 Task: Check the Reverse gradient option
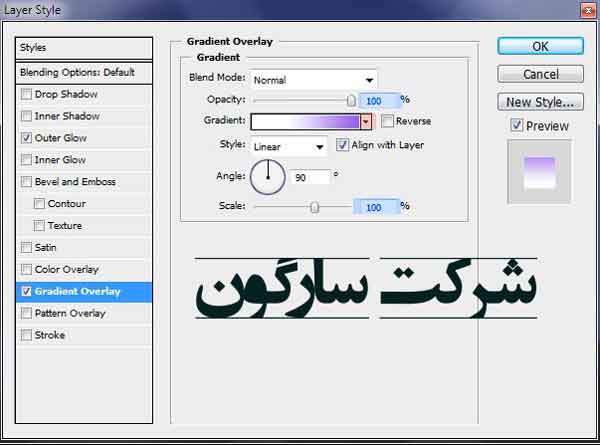[x=387, y=121]
